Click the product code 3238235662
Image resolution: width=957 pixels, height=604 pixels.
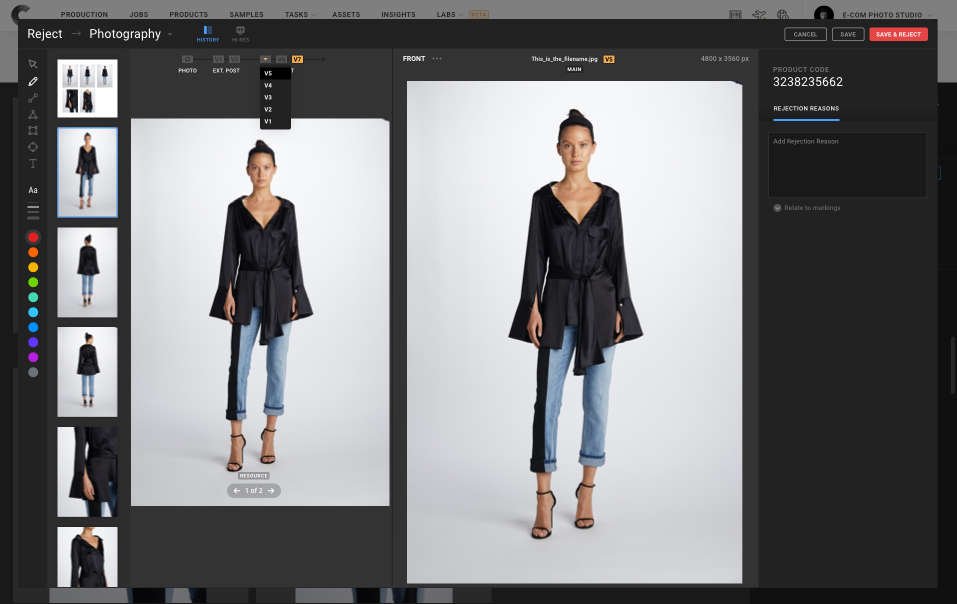[807, 82]
